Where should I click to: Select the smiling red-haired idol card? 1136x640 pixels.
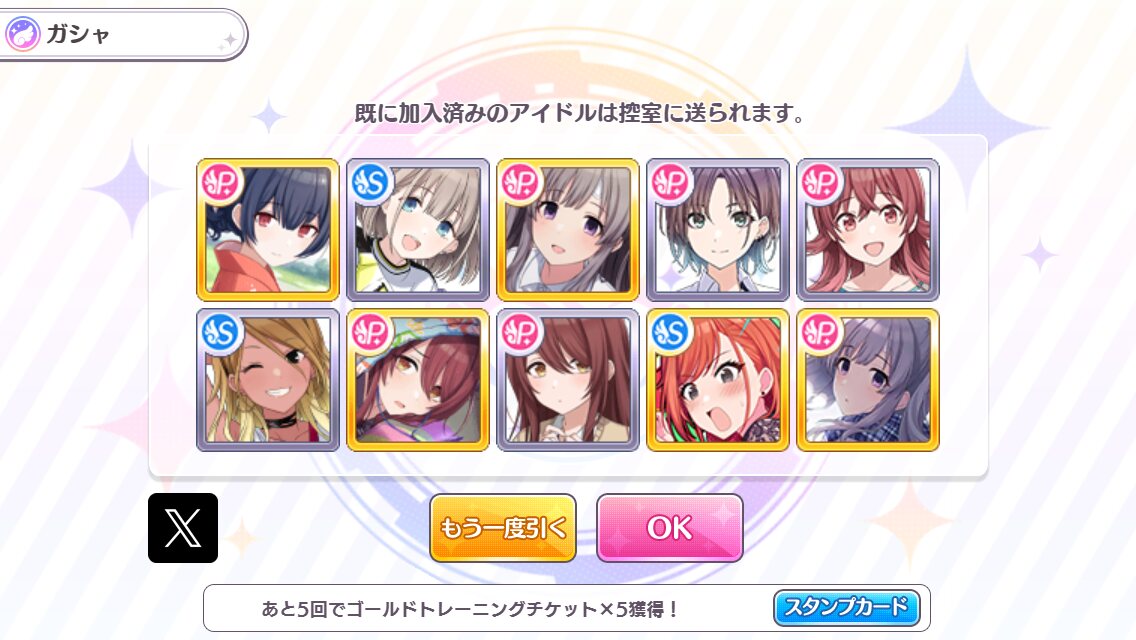[868, 230]
